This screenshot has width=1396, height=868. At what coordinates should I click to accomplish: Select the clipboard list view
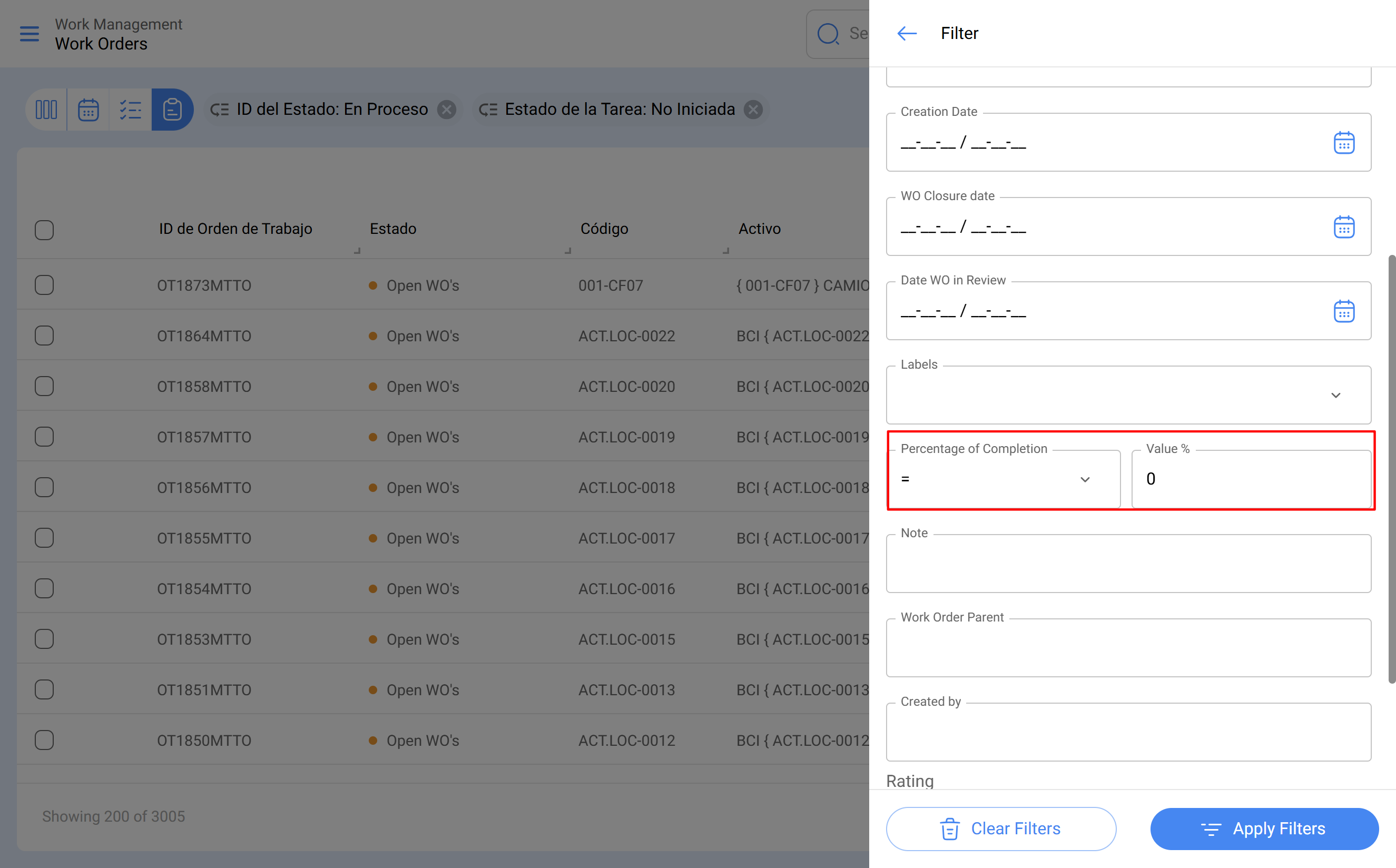click(x=172, y=110)
